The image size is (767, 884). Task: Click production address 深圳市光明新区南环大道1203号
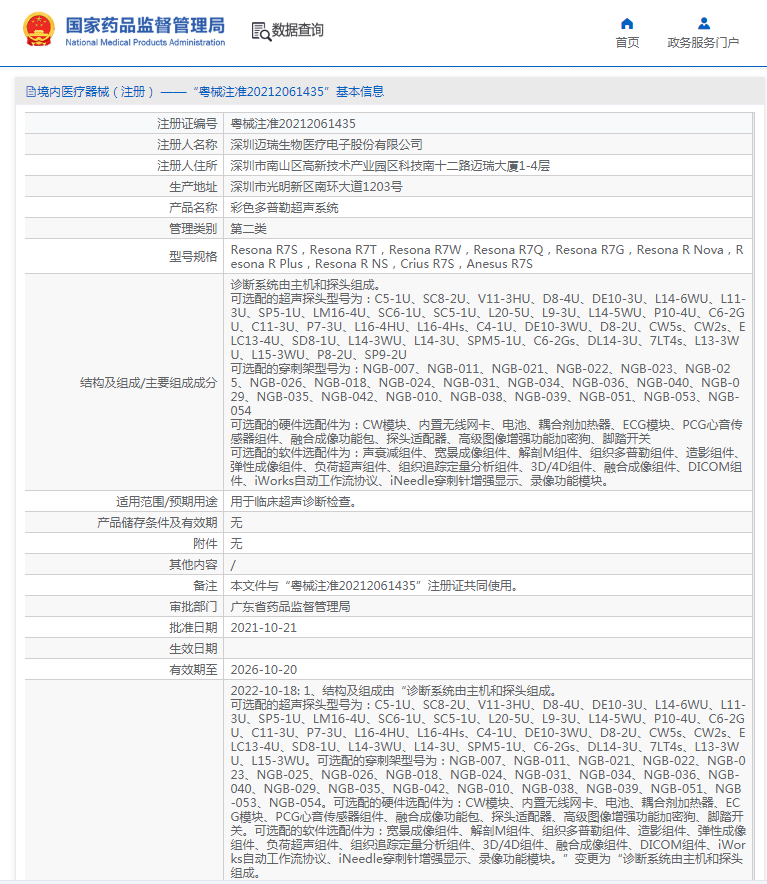coord(316,186)
